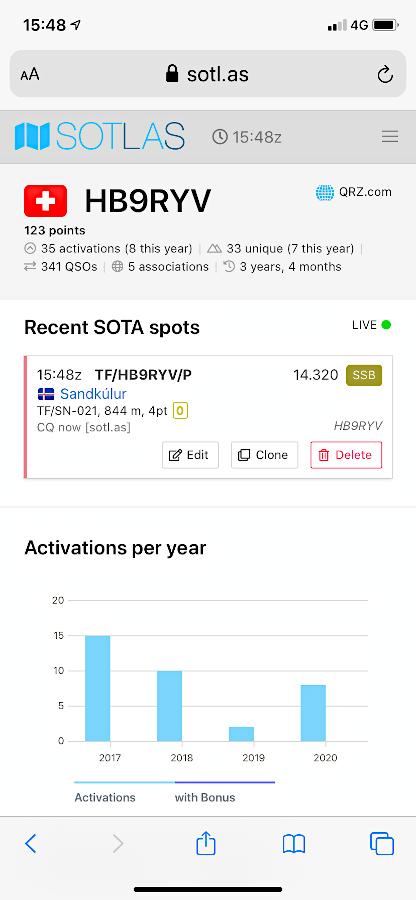Tap the Swiss flag icon

pos(45,201)
